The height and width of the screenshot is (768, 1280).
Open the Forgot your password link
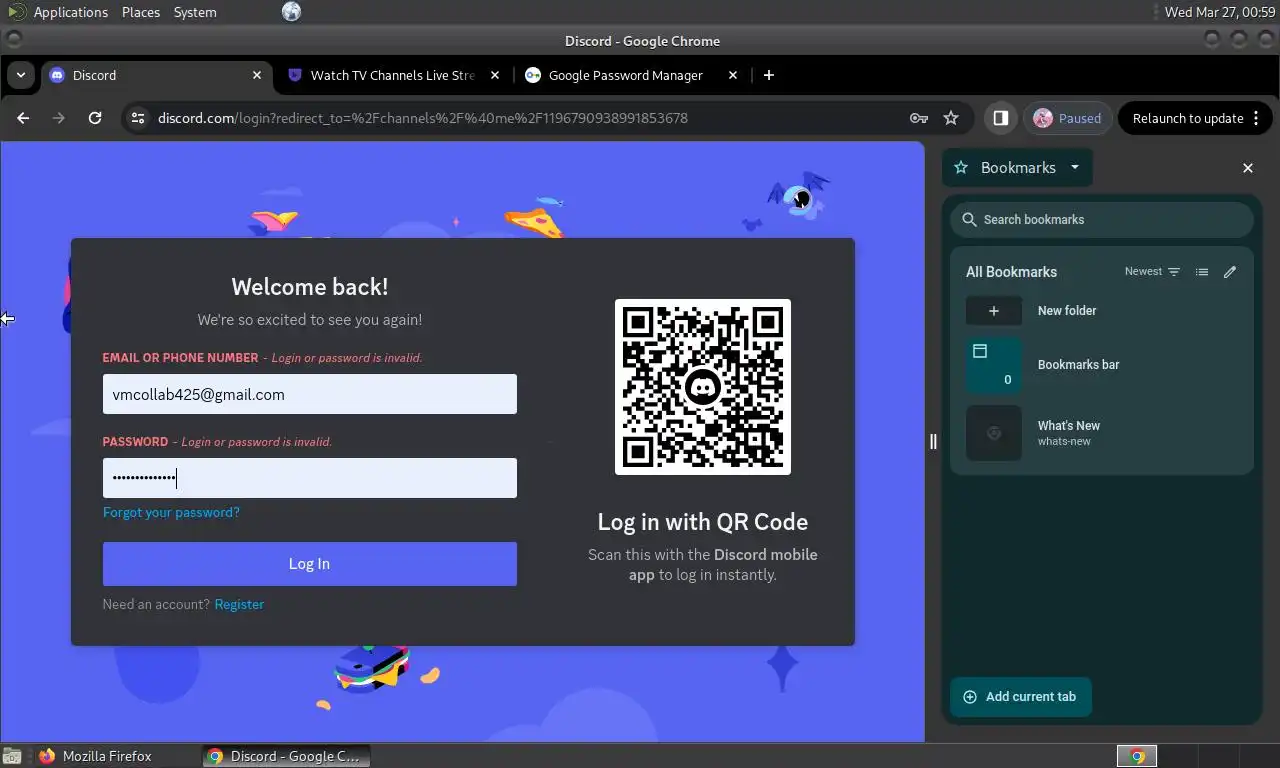click(x=171, y=512)
